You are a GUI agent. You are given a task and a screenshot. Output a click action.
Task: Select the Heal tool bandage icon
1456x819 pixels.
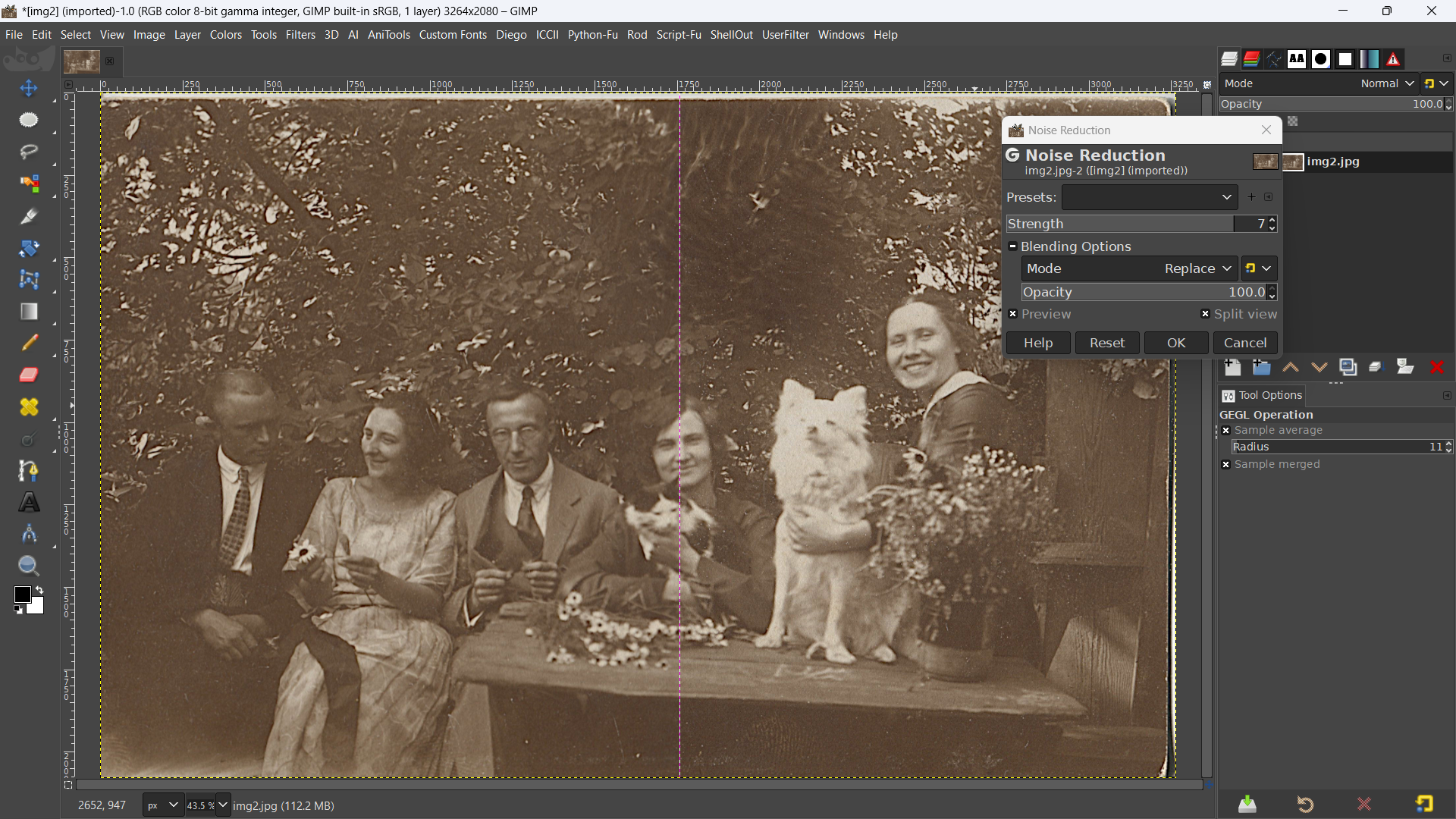pyautogui.click(x=29, y=407)
